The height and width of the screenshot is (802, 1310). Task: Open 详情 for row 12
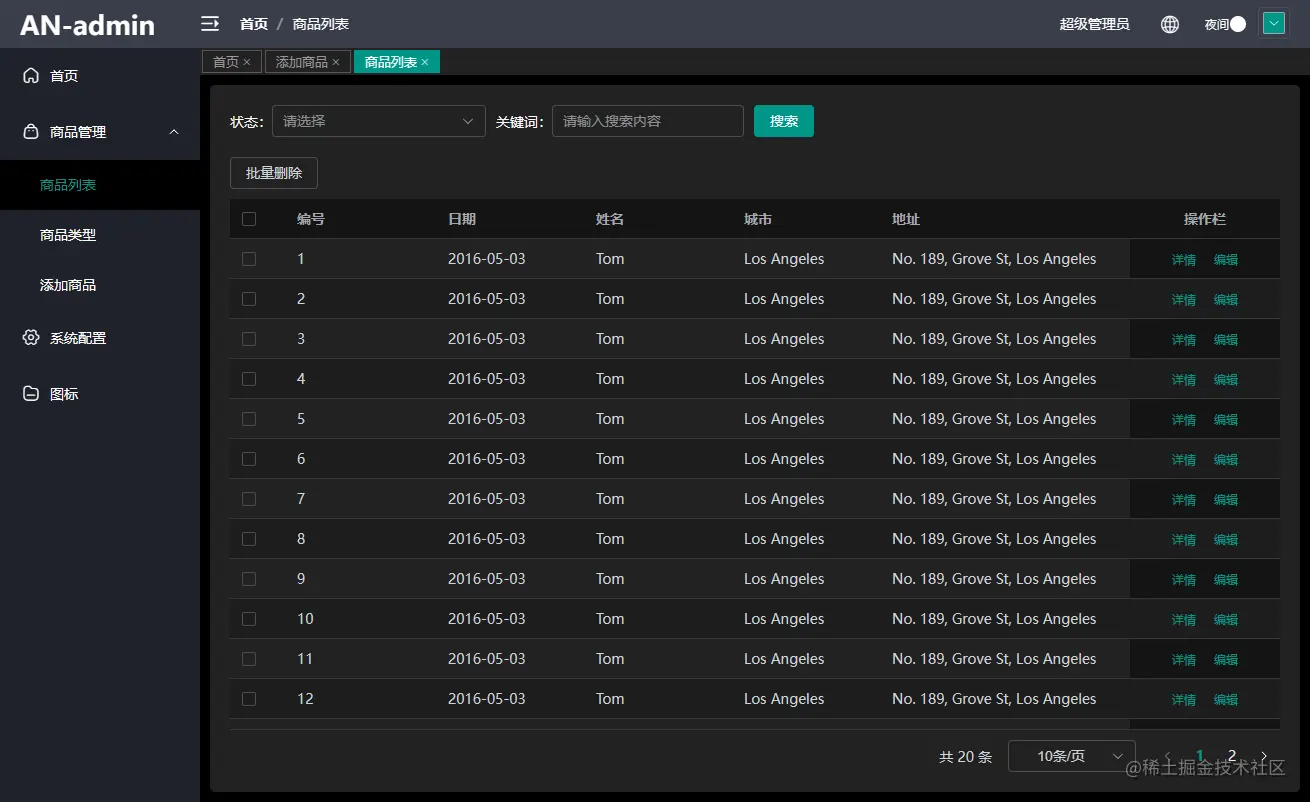tap(1184, 700)
